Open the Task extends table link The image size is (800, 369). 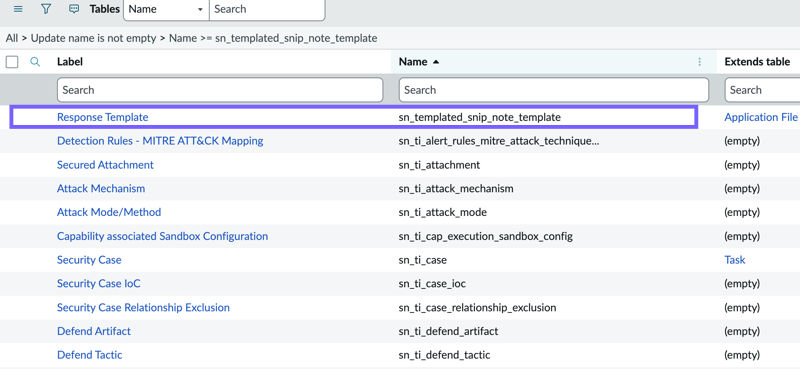coord(735,260)
